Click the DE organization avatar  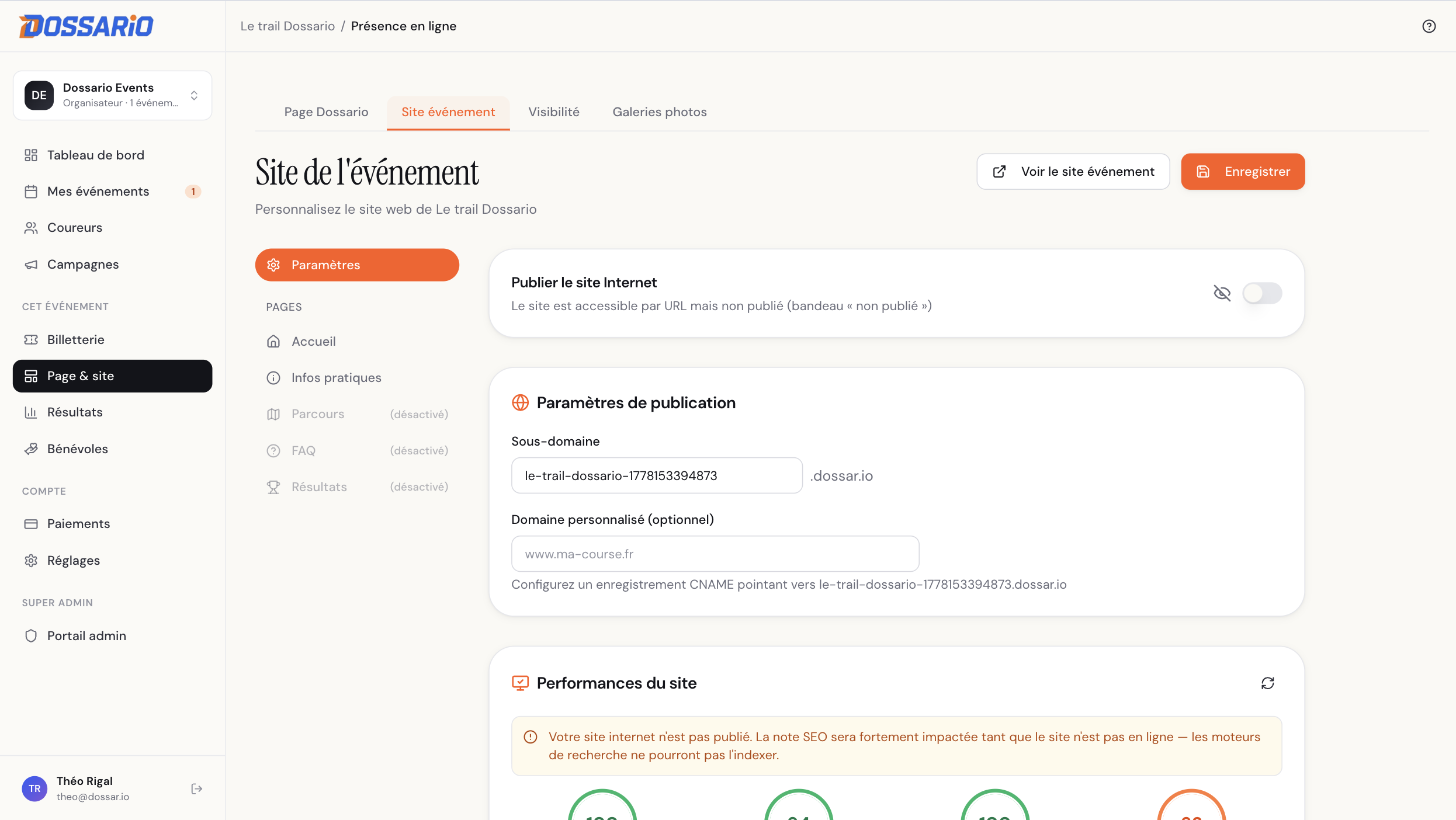pyautogui.click(x=39, y=95)
